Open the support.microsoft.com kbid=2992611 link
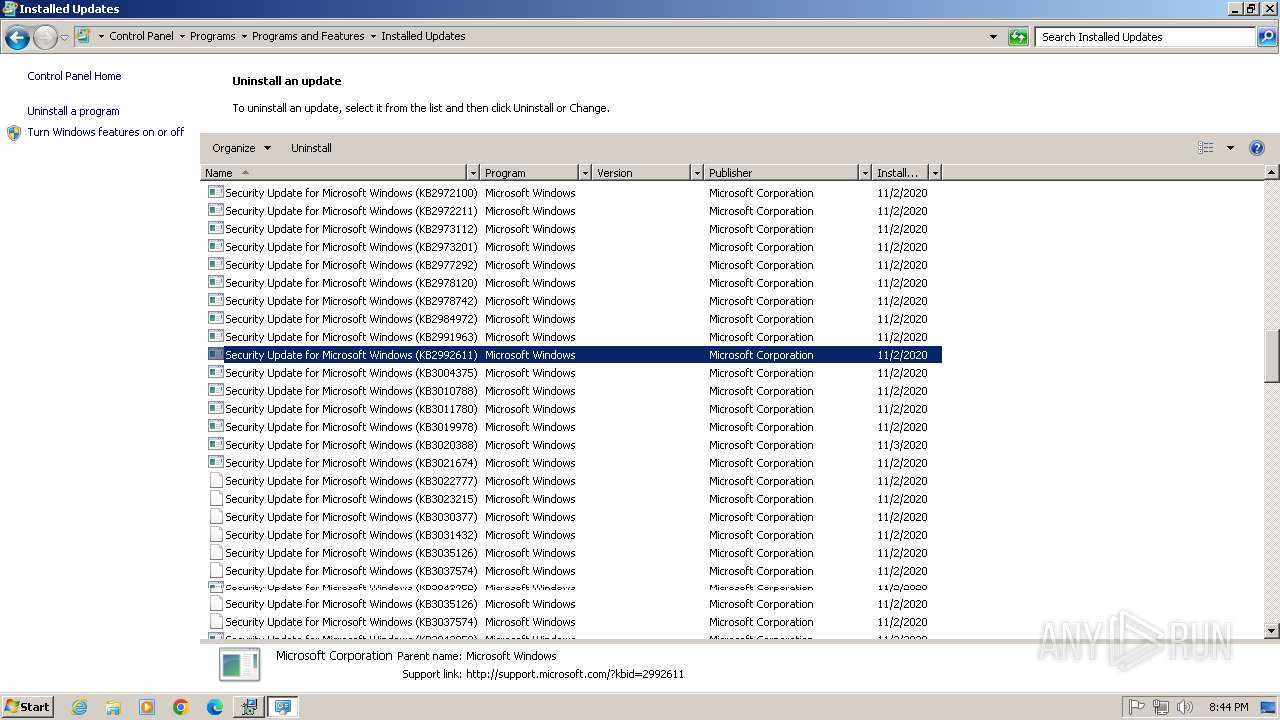This screenshot has width=1280, height=720. click(575, 674)
